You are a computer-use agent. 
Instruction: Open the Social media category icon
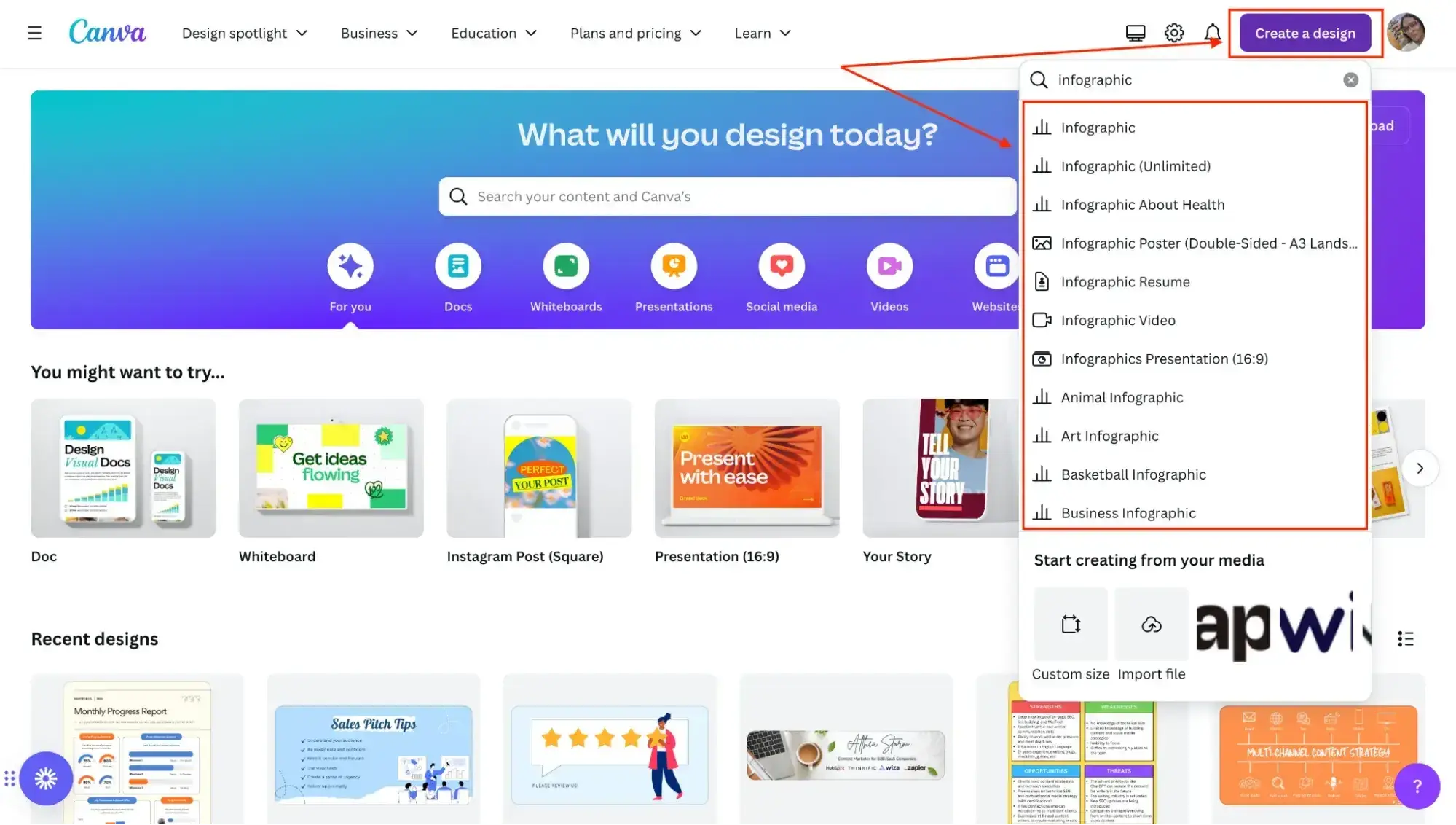pos(782,265)
